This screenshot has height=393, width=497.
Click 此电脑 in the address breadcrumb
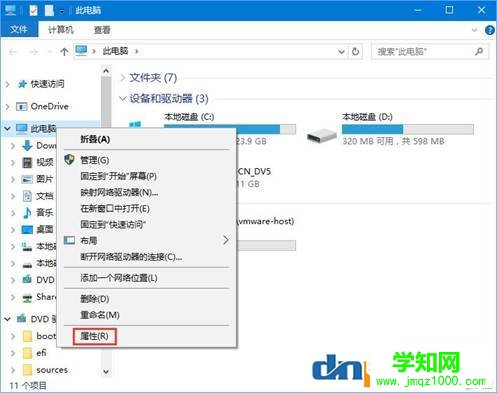(x=115, y=51)
